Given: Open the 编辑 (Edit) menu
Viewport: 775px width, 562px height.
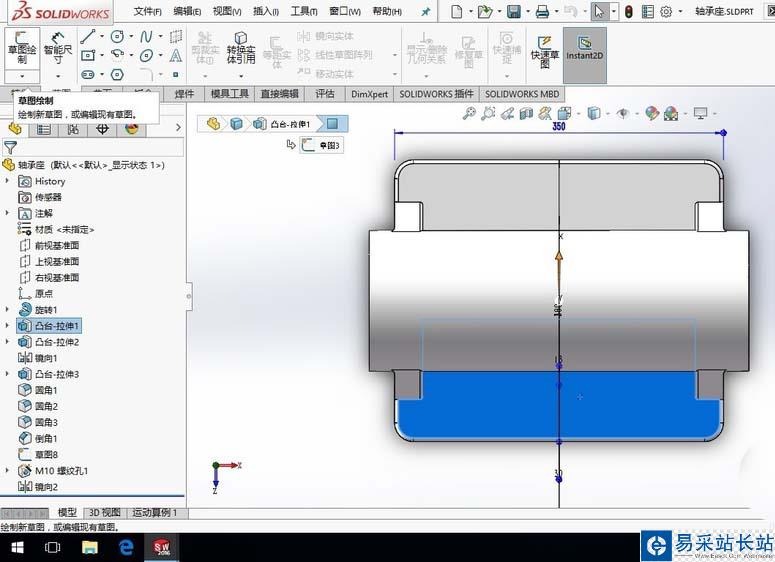Looking at the screenshot, I should coord(187,11).
